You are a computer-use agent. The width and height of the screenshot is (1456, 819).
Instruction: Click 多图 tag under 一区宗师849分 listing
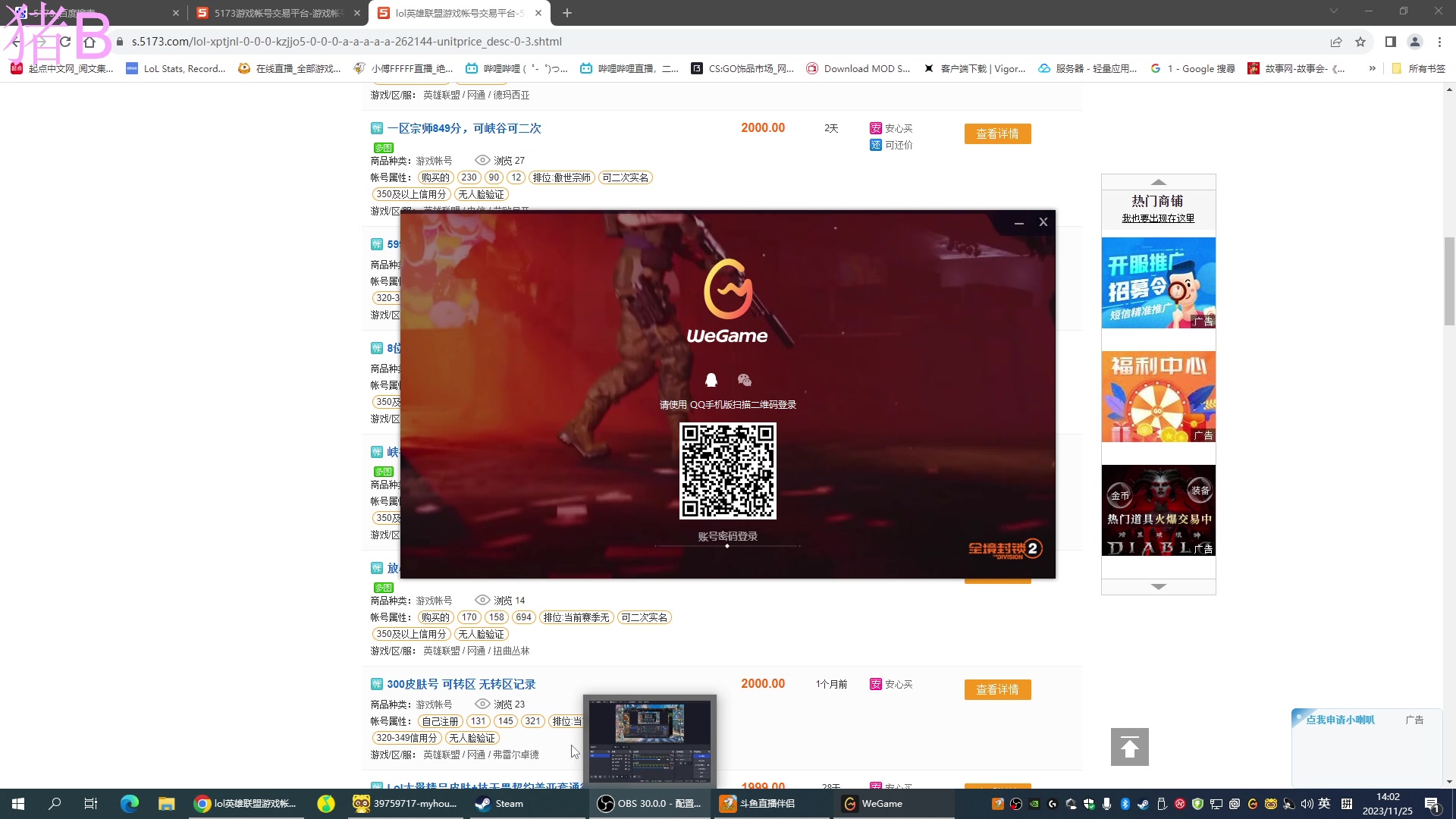384,148
